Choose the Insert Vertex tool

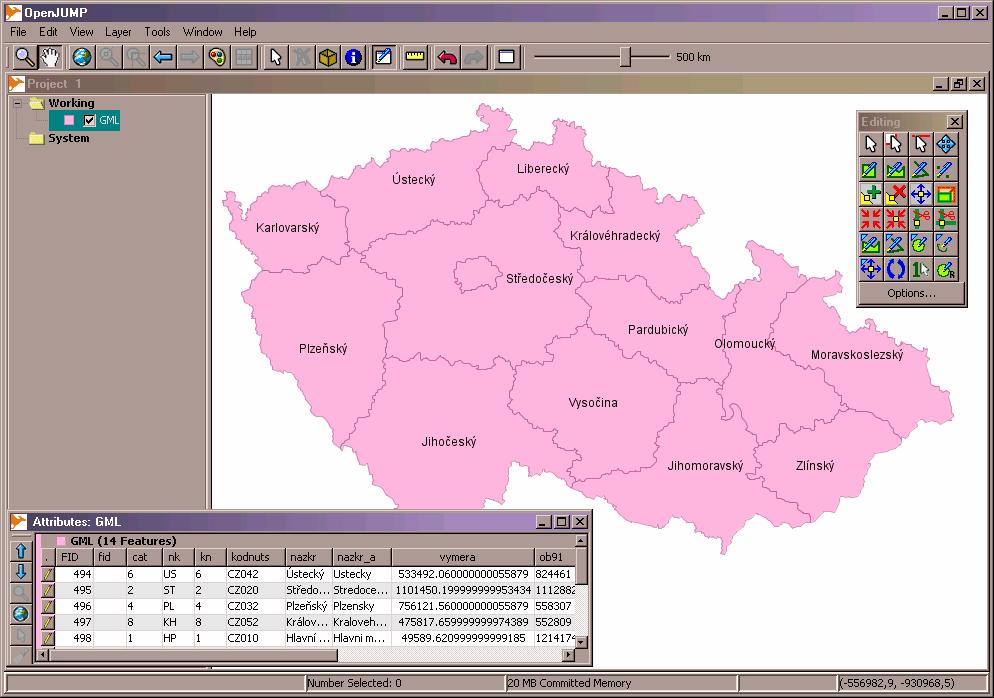coord(870,194)
